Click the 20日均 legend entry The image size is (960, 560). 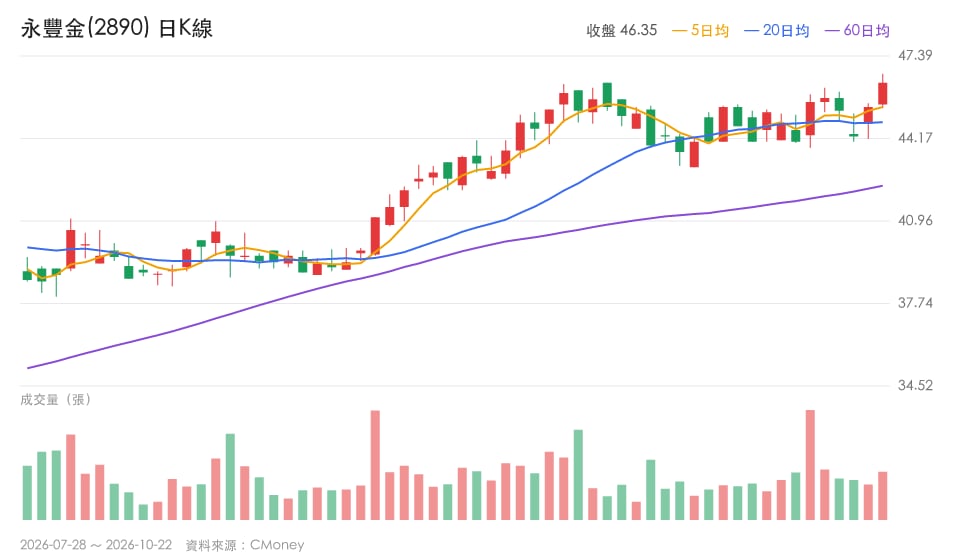[776, 31]
